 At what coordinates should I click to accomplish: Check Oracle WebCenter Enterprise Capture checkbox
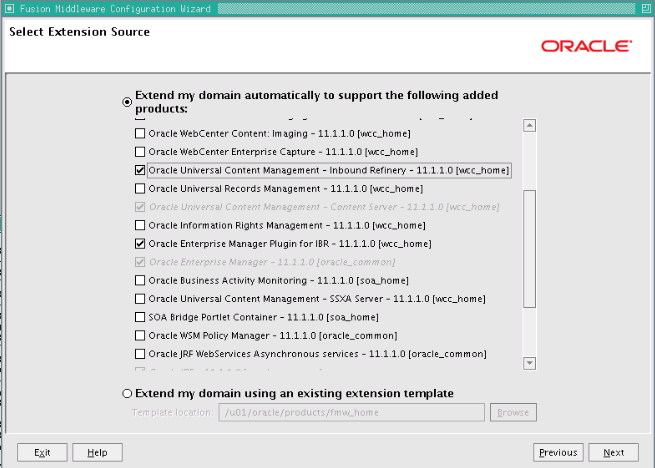(x=140, y=152)
